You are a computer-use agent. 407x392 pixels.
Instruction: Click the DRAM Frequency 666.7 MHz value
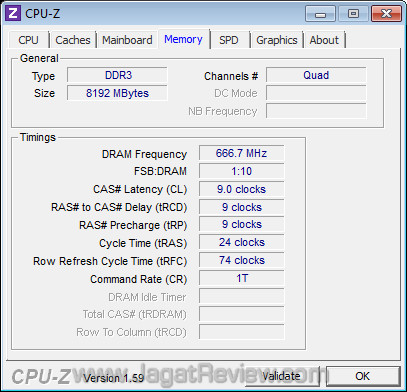[x=241, y=153]
